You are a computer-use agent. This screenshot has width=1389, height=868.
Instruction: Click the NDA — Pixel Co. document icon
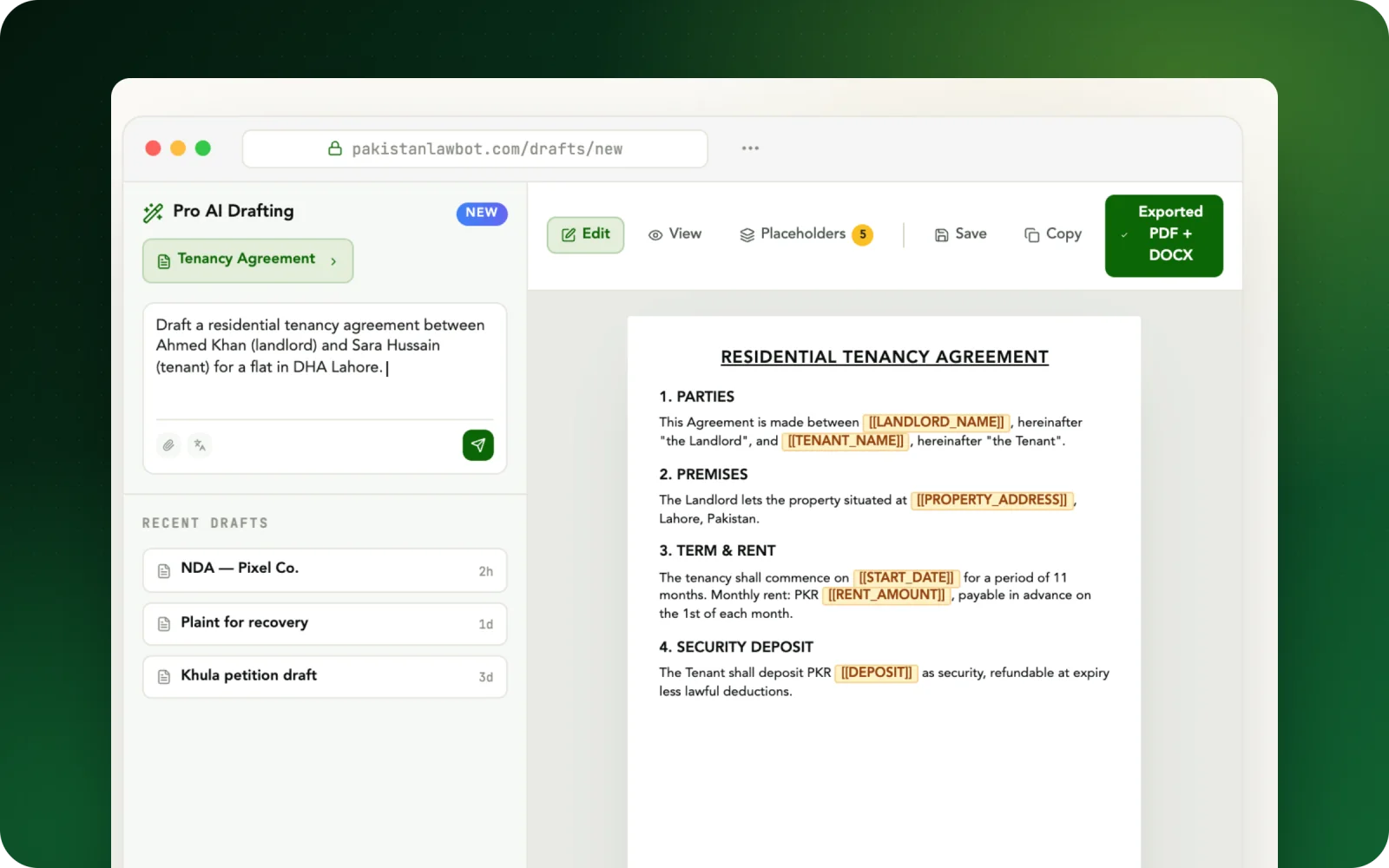click(164, 570)
